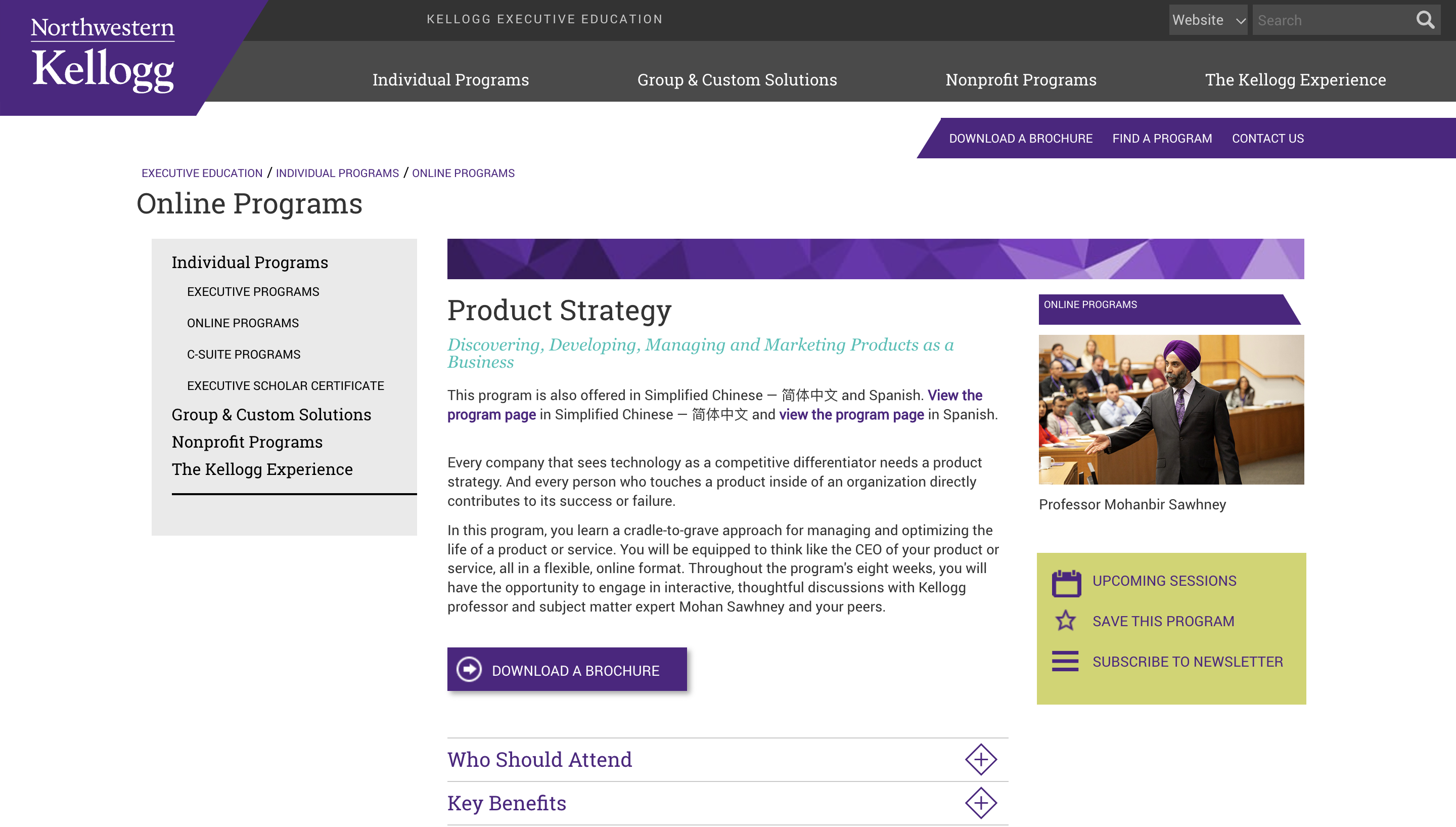Image resolution: width=1456 pixels, height=827 pixels.
Task: Click the Website dropdown selector icon
Action: click(1240, 19)
